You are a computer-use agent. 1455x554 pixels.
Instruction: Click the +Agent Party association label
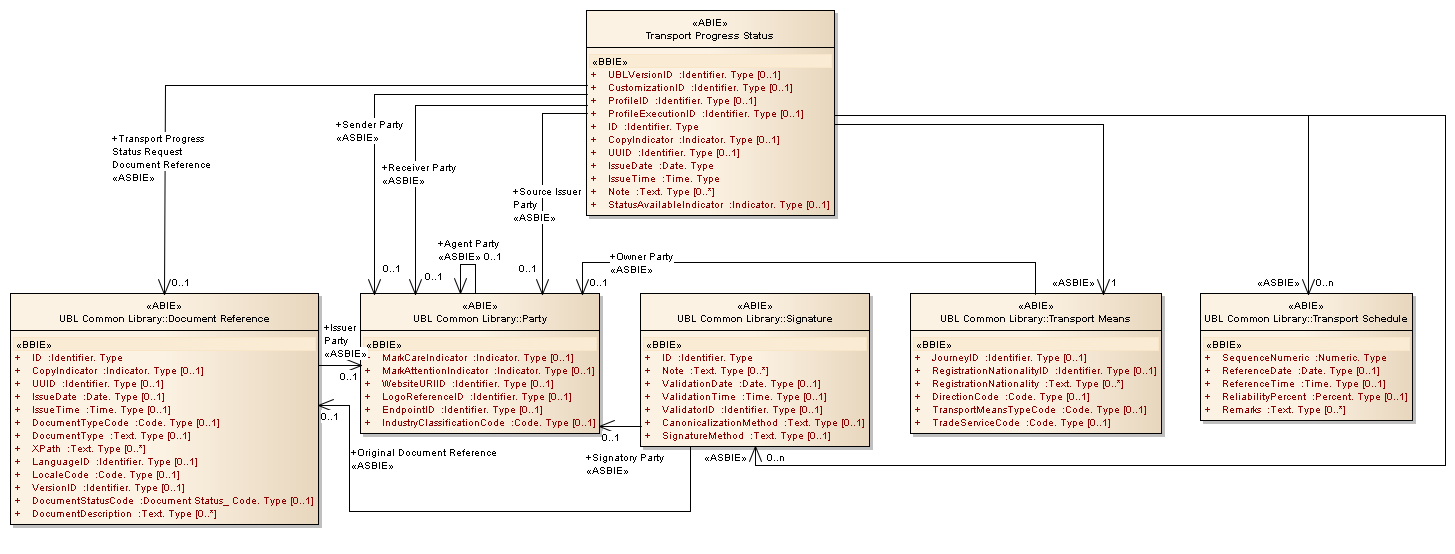tap(468, 244)
